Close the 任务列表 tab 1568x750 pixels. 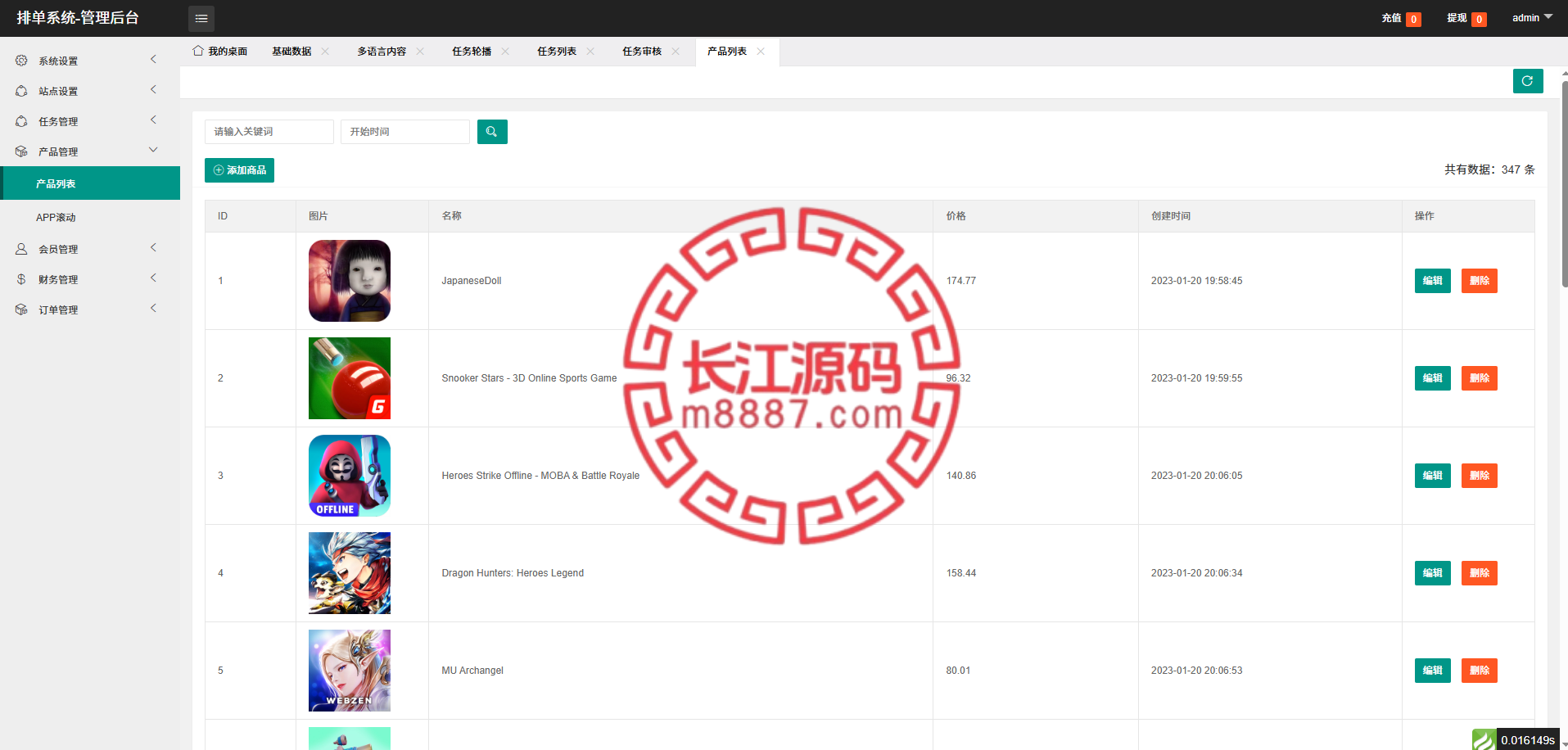[590, 51]
